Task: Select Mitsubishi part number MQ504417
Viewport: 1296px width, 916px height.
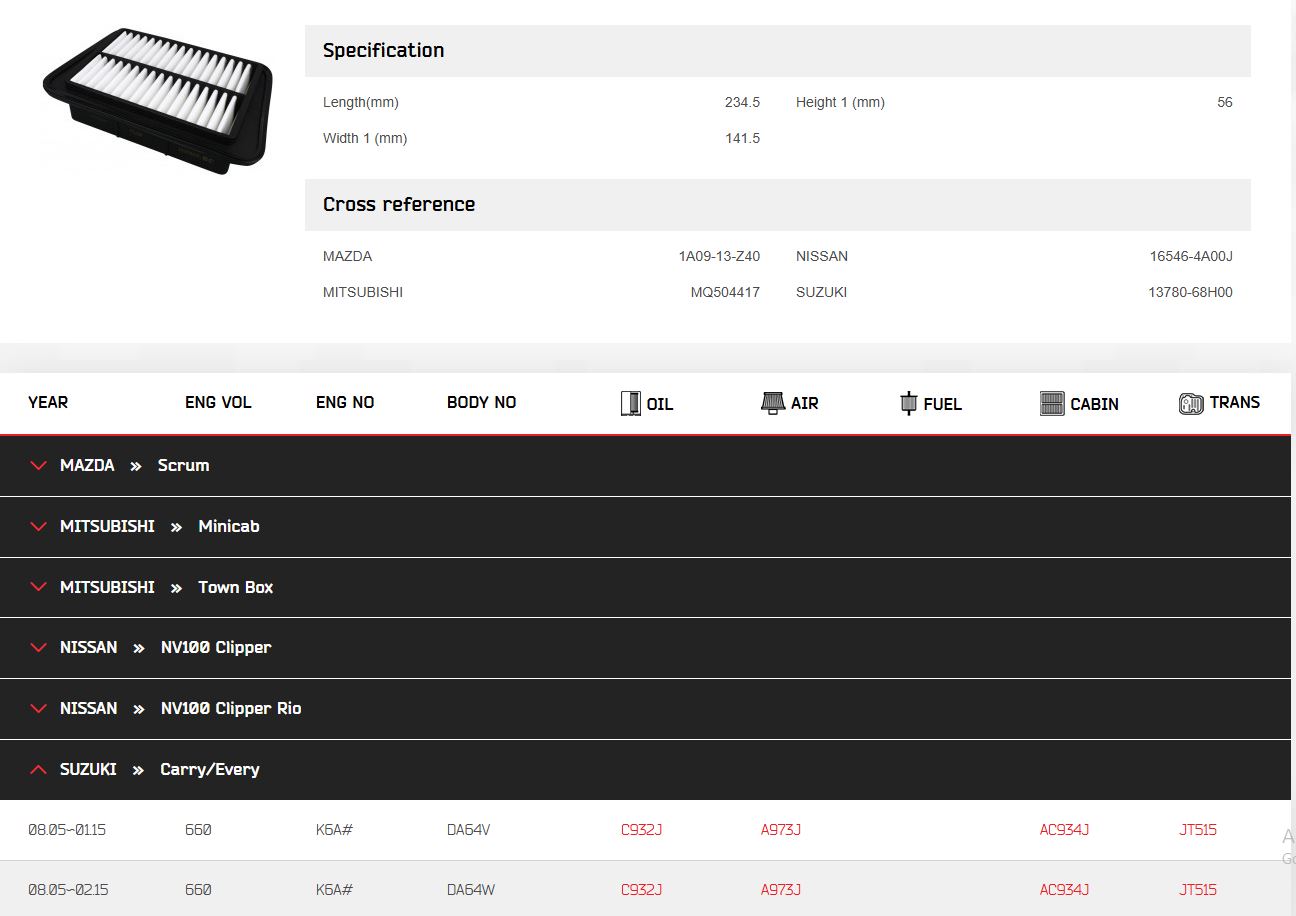Action: [x=725, y=292]
